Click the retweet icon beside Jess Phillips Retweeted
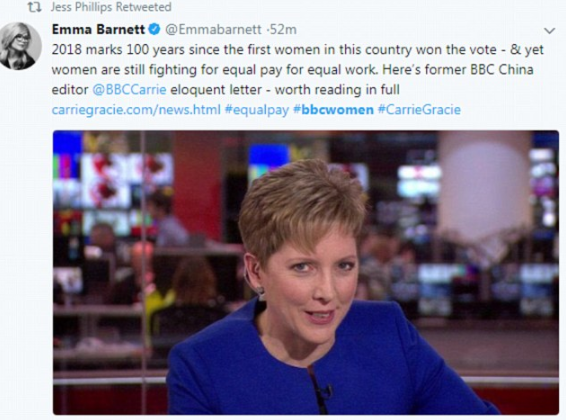Image resolution: width=566 pixels, height=420 pixels. (35, 7)
